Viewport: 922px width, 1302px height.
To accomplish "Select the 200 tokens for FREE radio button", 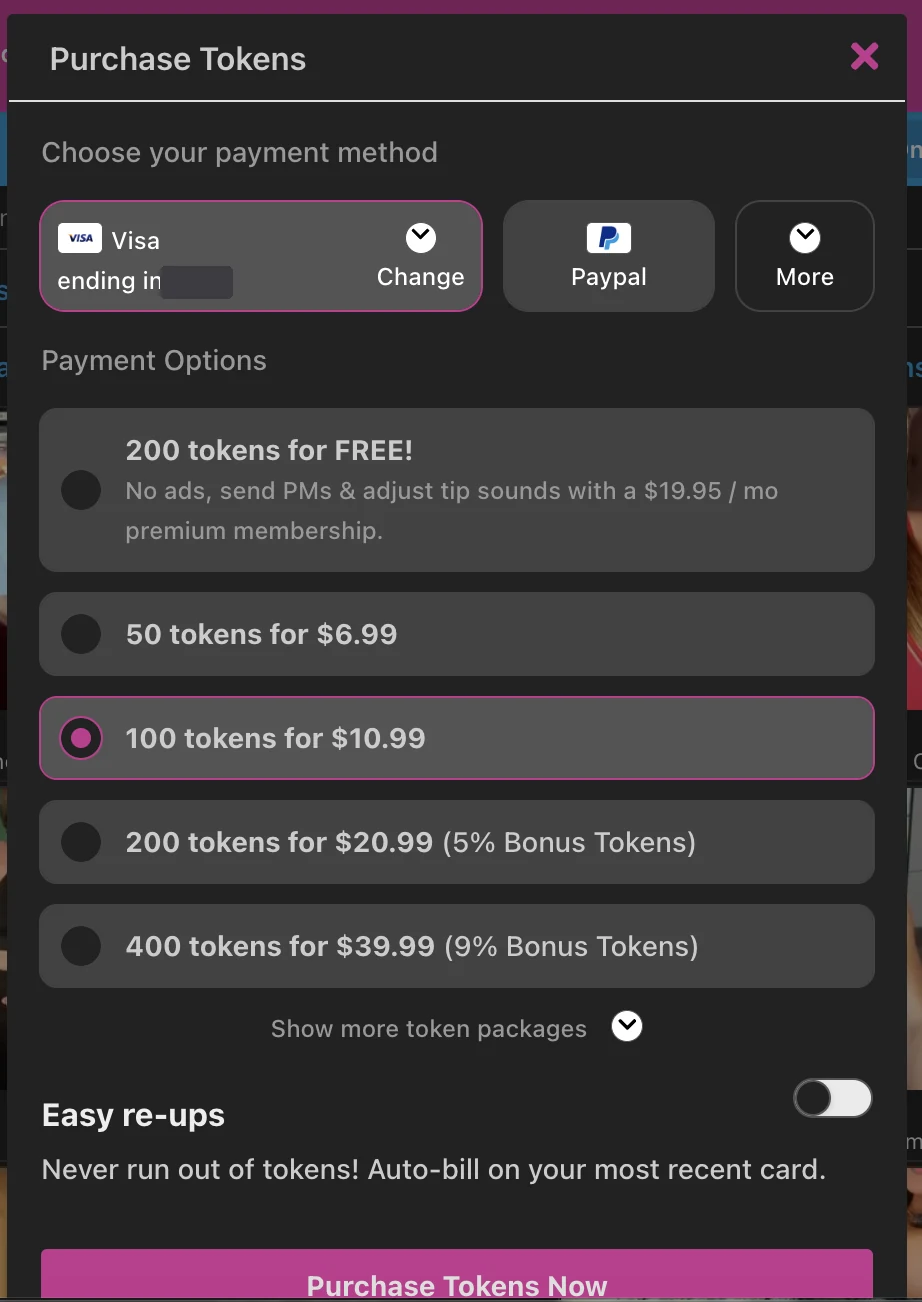I will coord(81,490).
